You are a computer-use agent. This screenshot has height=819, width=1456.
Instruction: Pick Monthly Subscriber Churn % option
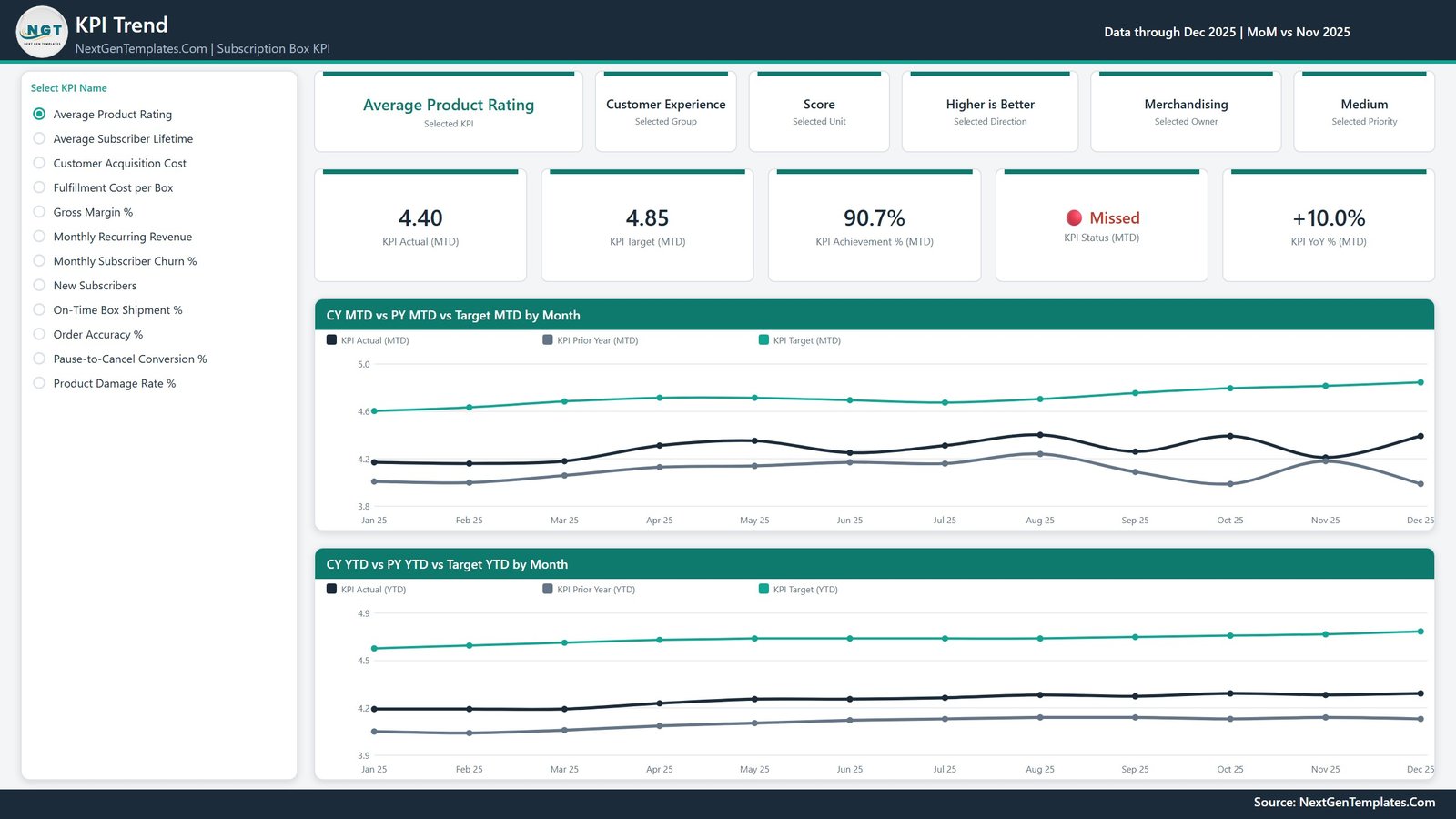click(39, 261)
